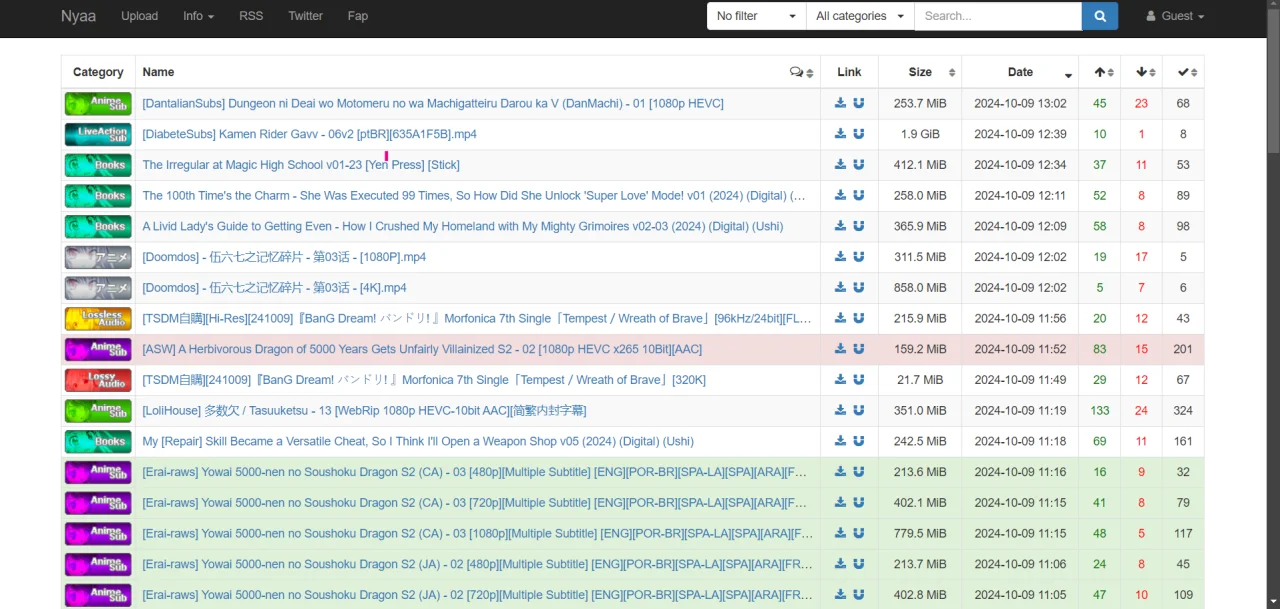
Task: Open magnet for Erai-raws (CA) 03 [720p]
Action: (x=858, y=503)
